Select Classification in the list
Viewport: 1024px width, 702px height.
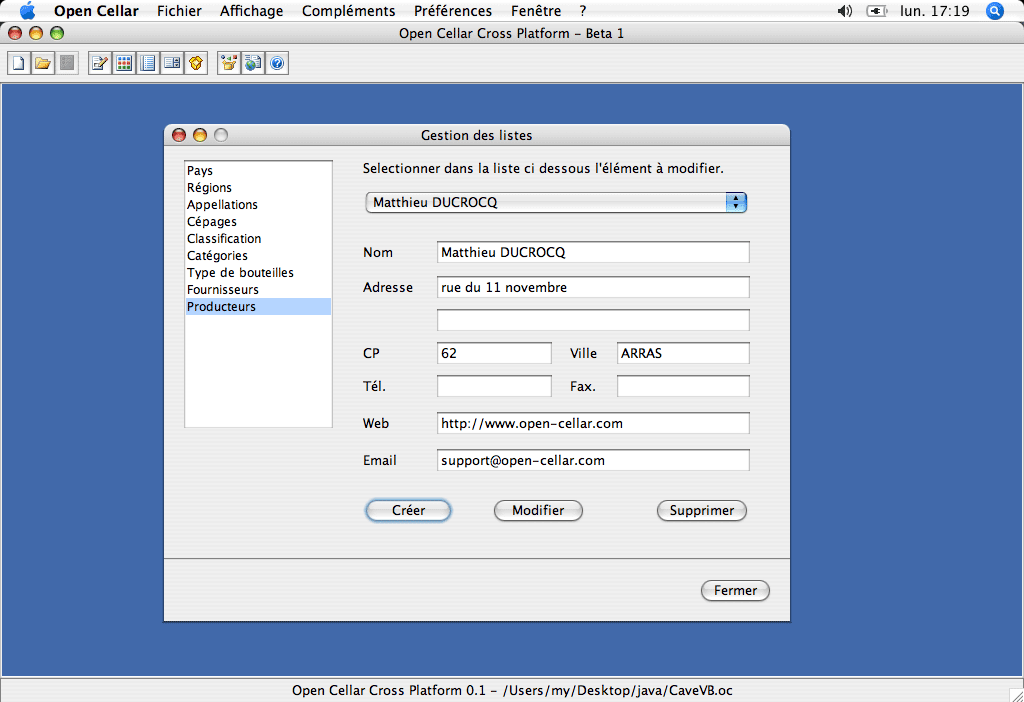point(258,238)
